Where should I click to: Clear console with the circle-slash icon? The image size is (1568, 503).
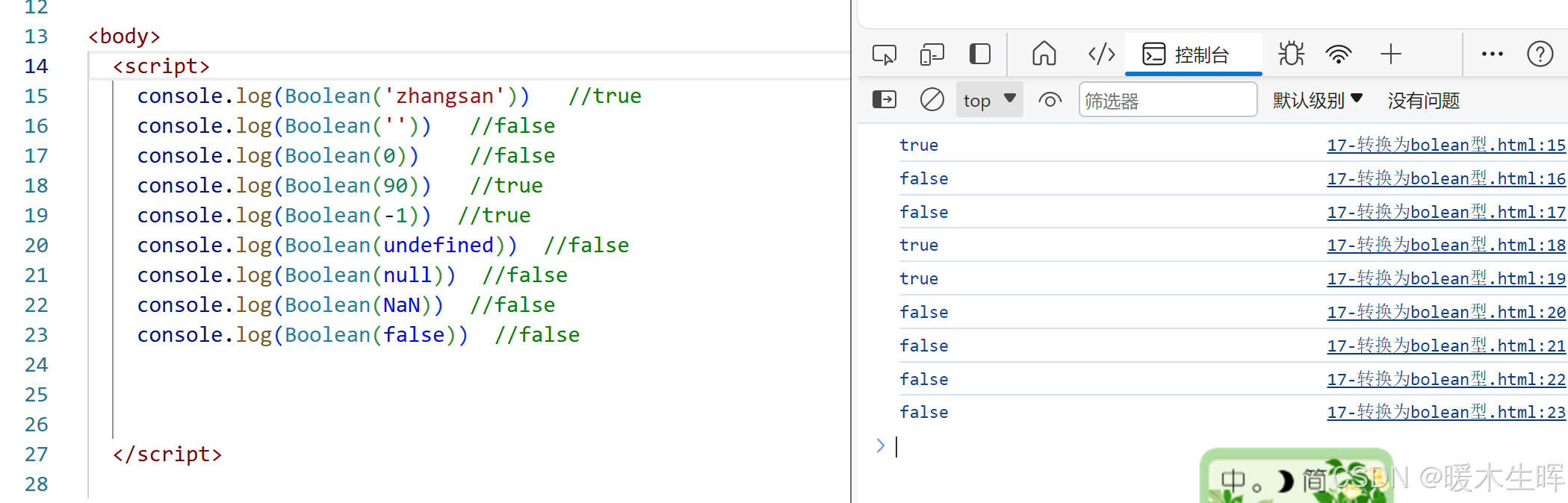pyautogui.click(x=932, y=99)
